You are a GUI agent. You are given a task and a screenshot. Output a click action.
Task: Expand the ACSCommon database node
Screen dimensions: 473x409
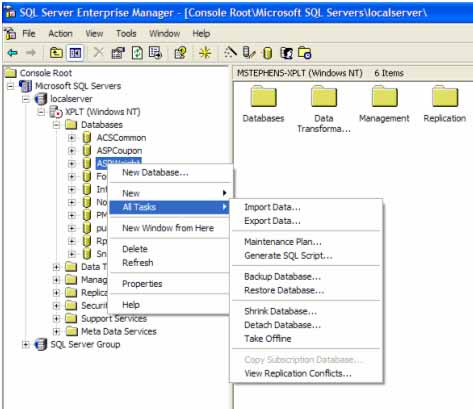coord(72,138)
